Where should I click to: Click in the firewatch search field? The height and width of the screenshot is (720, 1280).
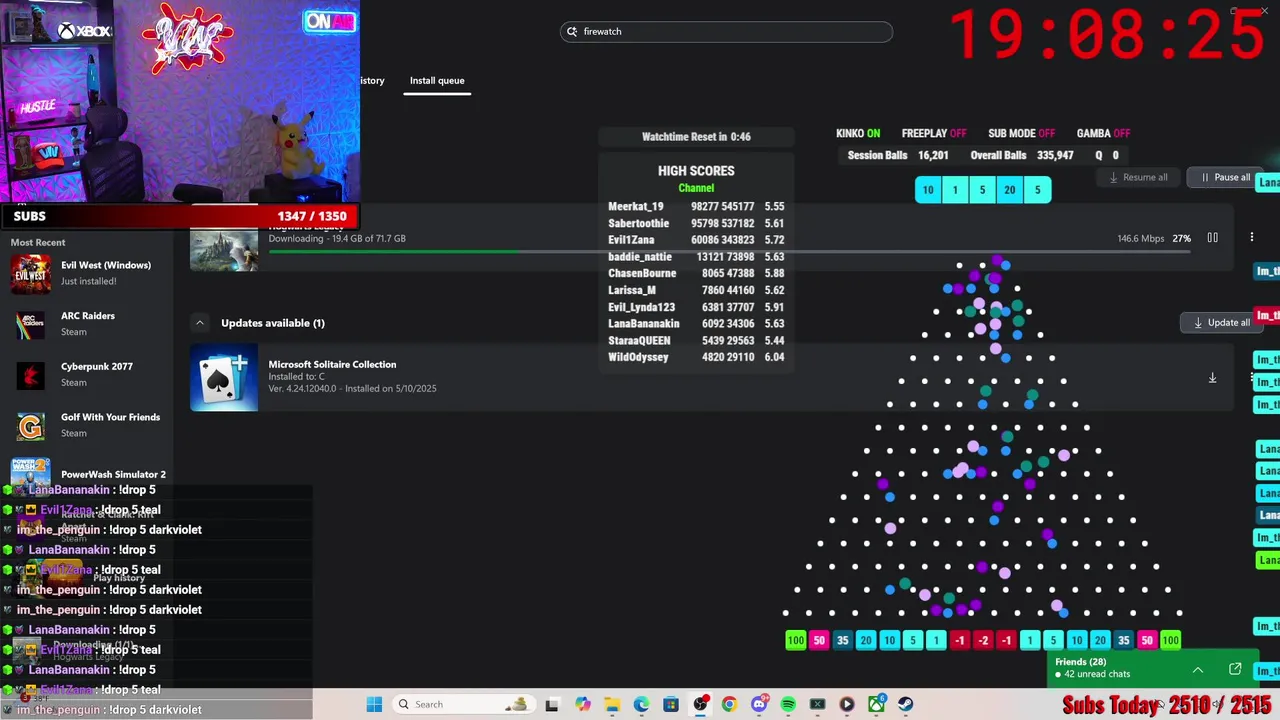(x=726, y=32)
